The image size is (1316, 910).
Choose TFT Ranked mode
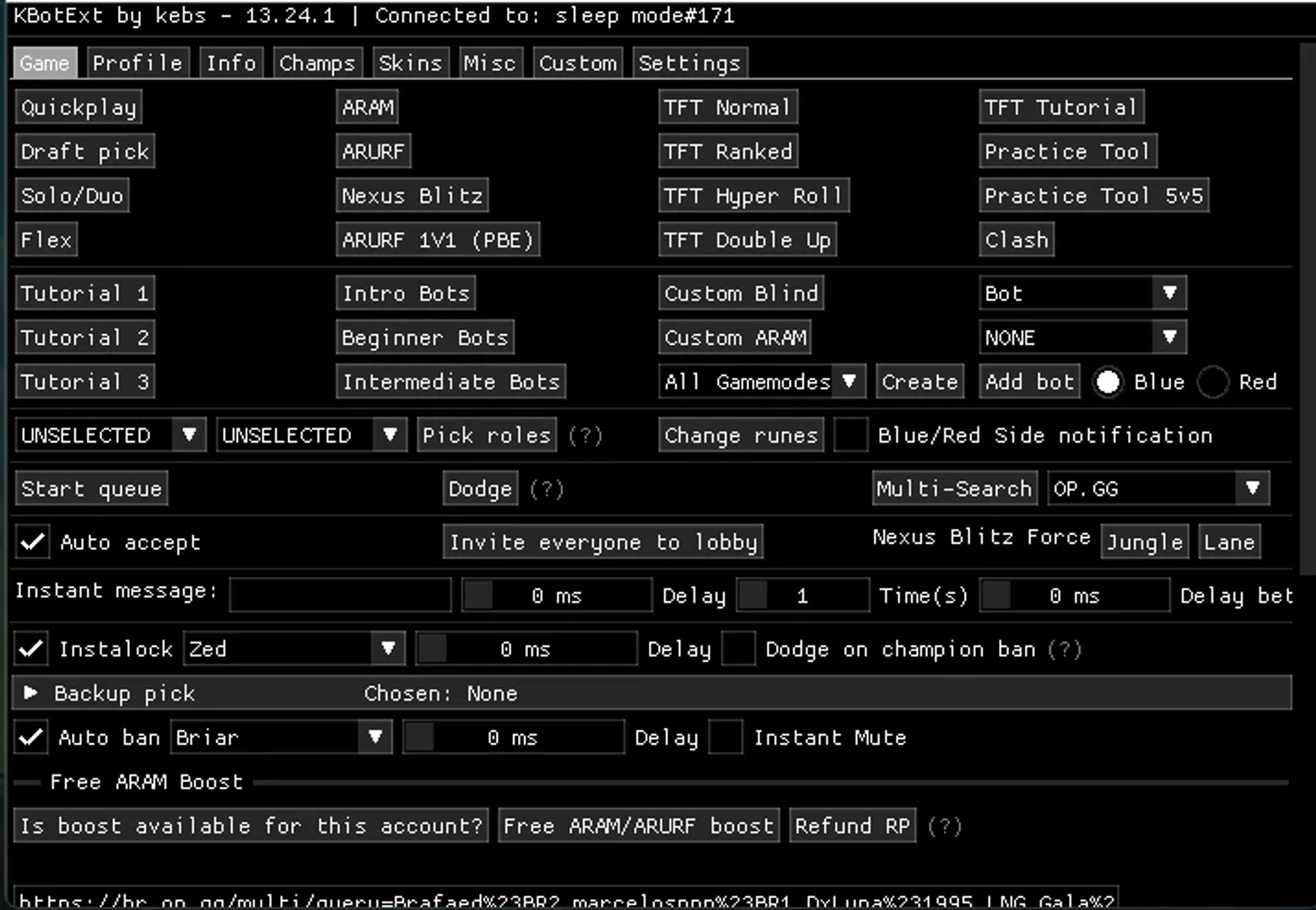click(x=728, y=152)
